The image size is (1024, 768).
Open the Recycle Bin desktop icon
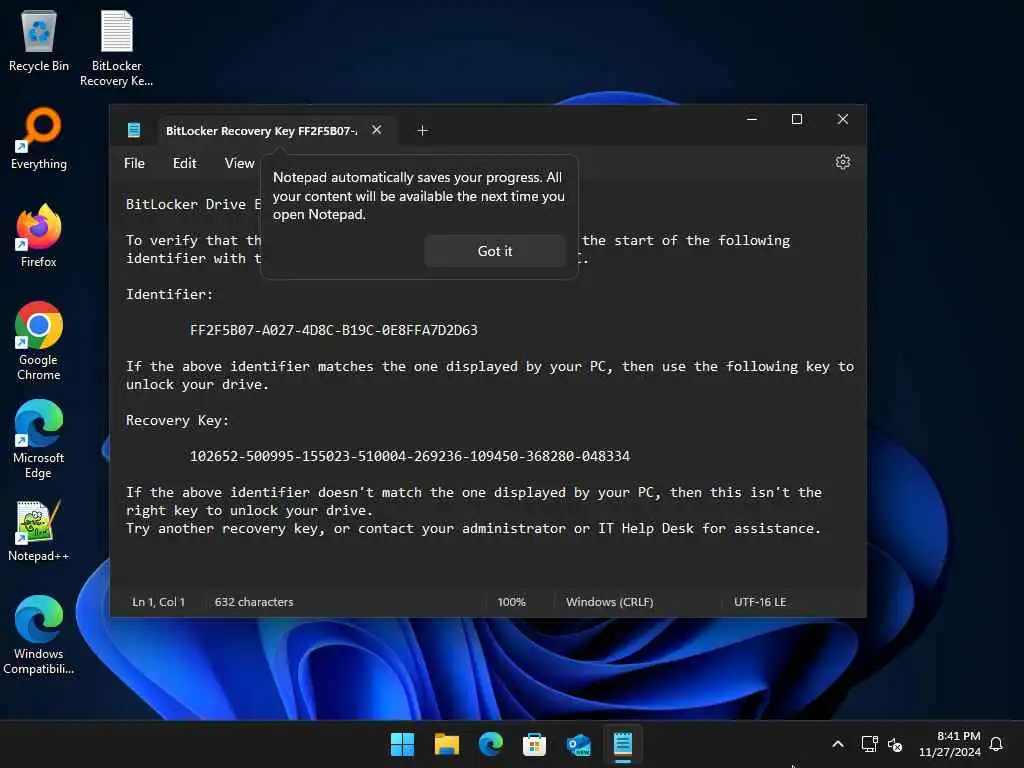[39, 41]
